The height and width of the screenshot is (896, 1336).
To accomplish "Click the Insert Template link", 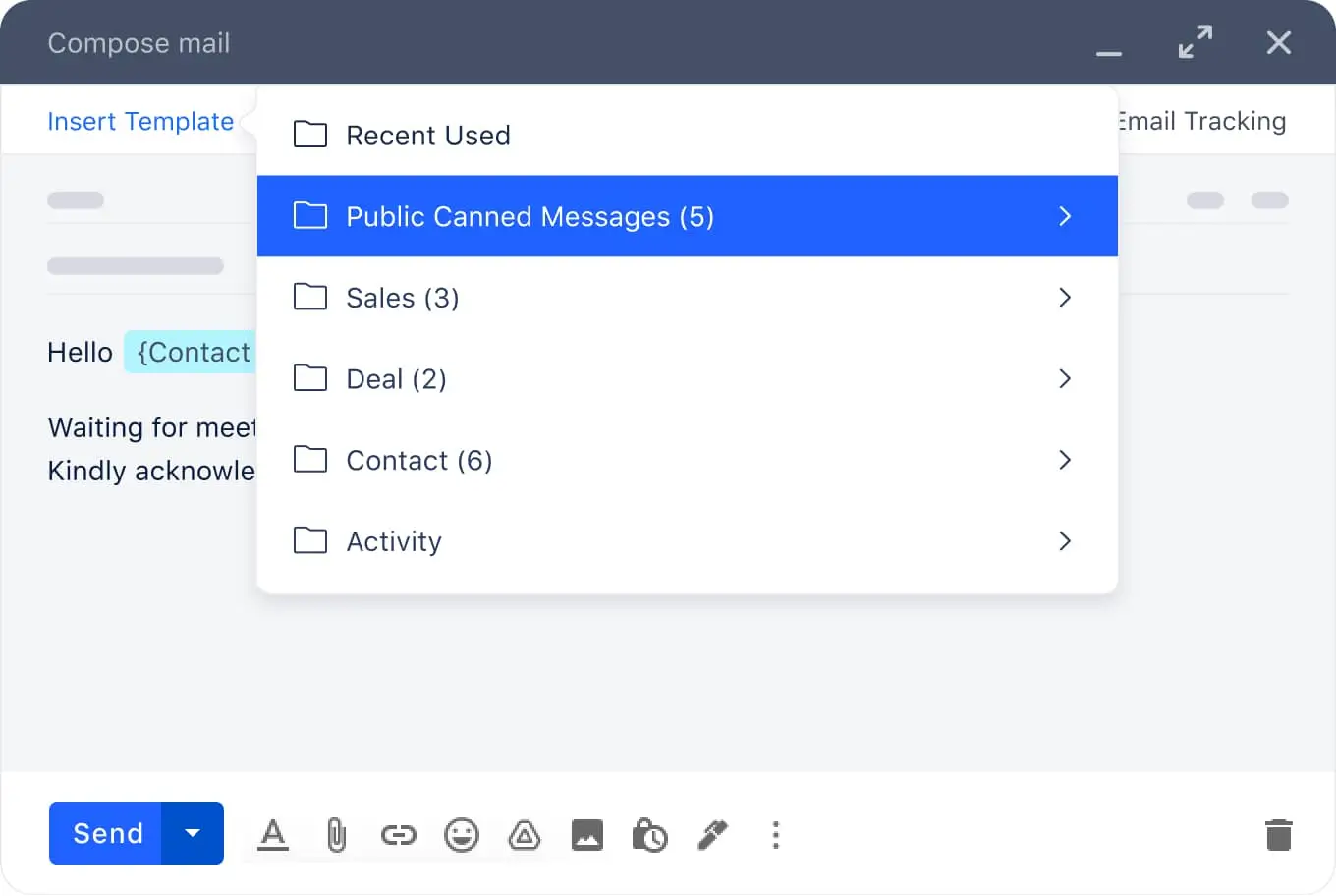I will [x=140, y=121].
